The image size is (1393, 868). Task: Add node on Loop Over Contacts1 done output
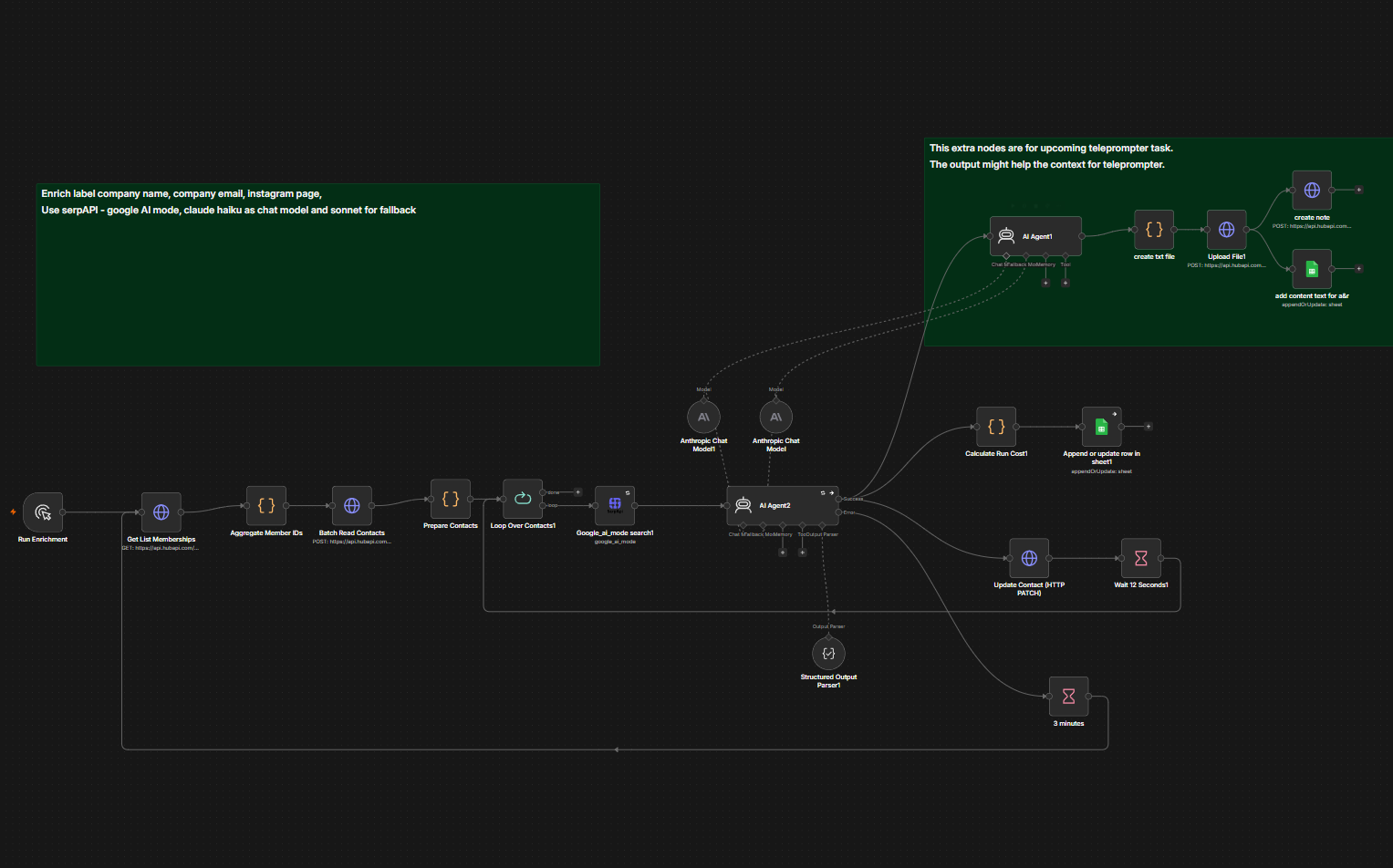point(577,492)
